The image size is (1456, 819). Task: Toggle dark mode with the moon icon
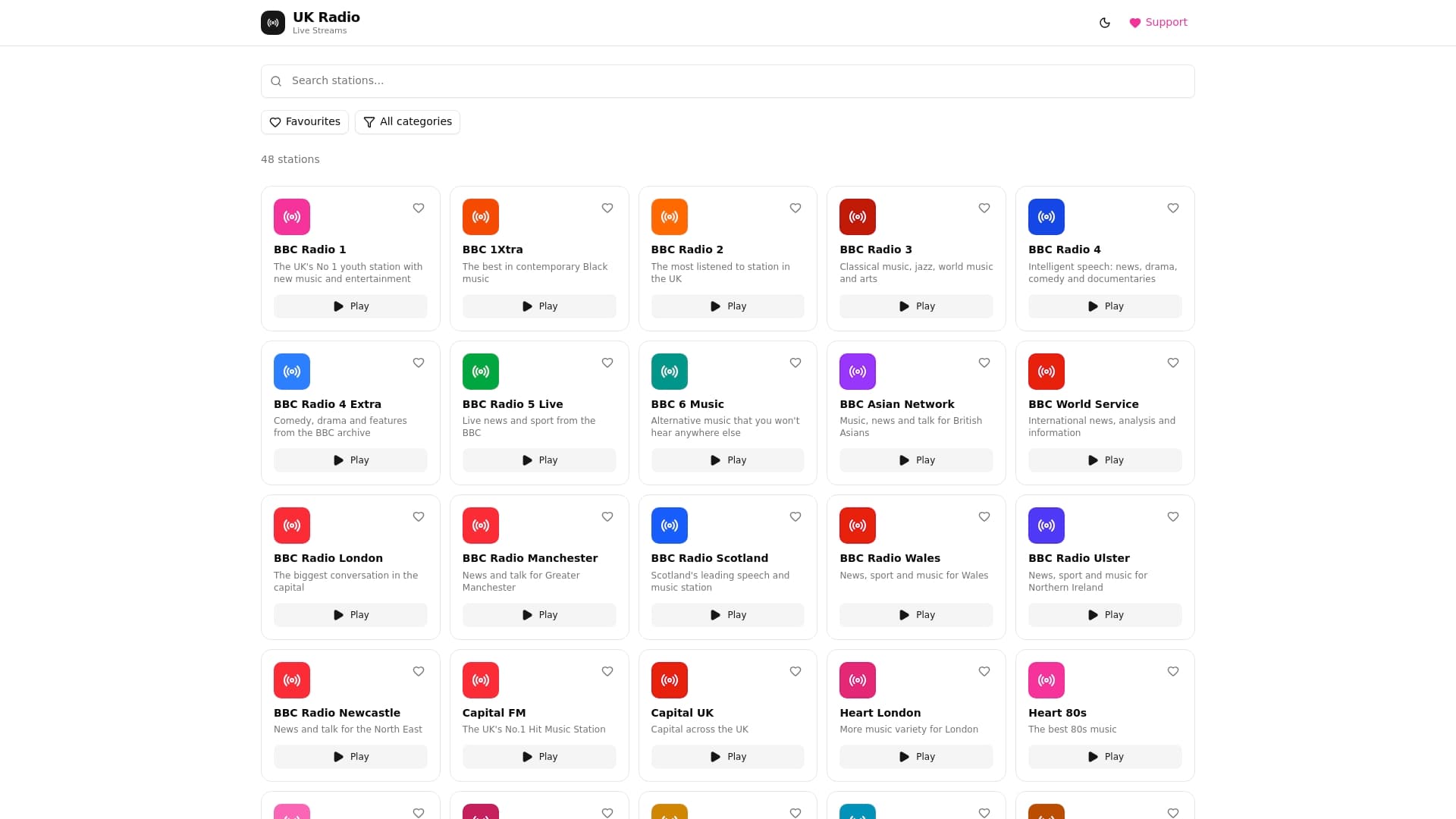tap(1104, 23)
